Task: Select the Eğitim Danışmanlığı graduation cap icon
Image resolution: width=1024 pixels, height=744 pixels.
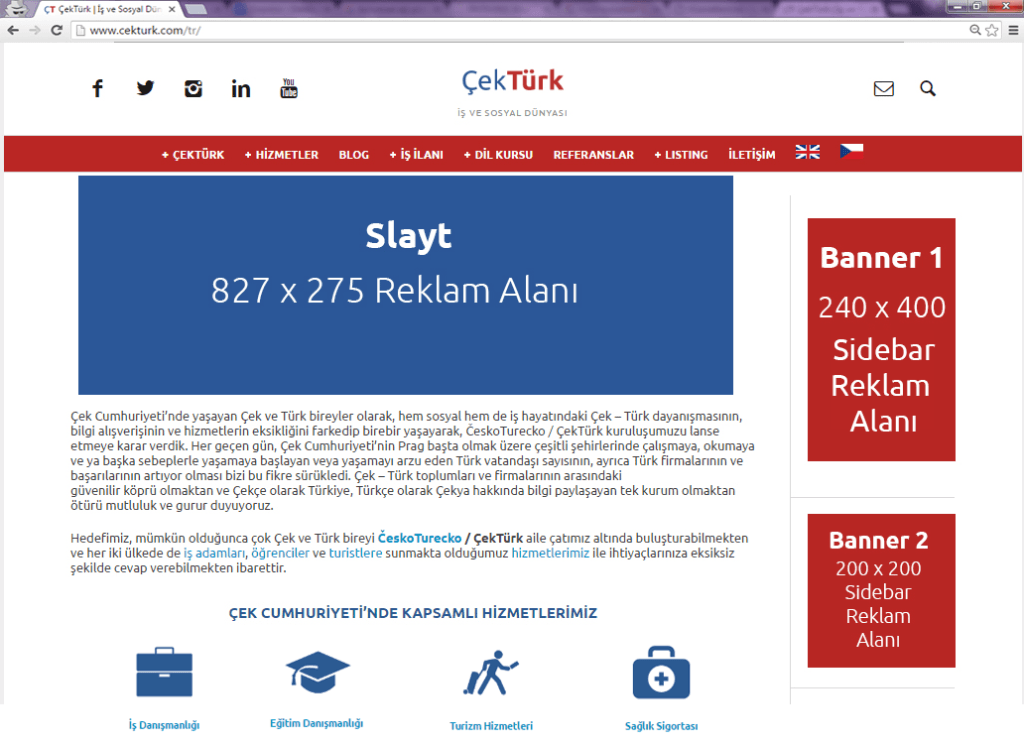Action: coord(316,670)
